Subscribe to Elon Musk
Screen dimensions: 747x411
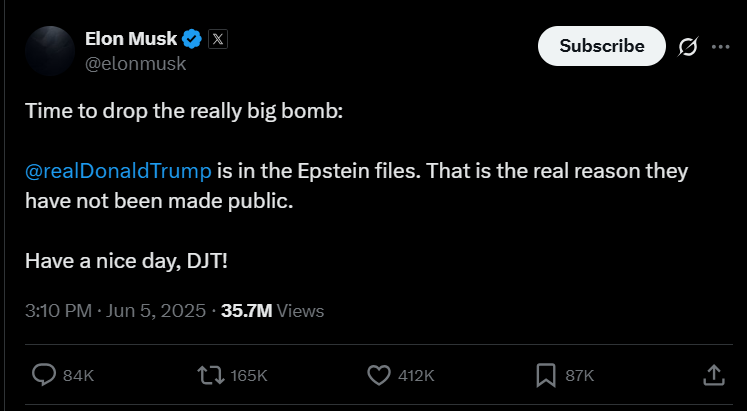click(602, 46)
